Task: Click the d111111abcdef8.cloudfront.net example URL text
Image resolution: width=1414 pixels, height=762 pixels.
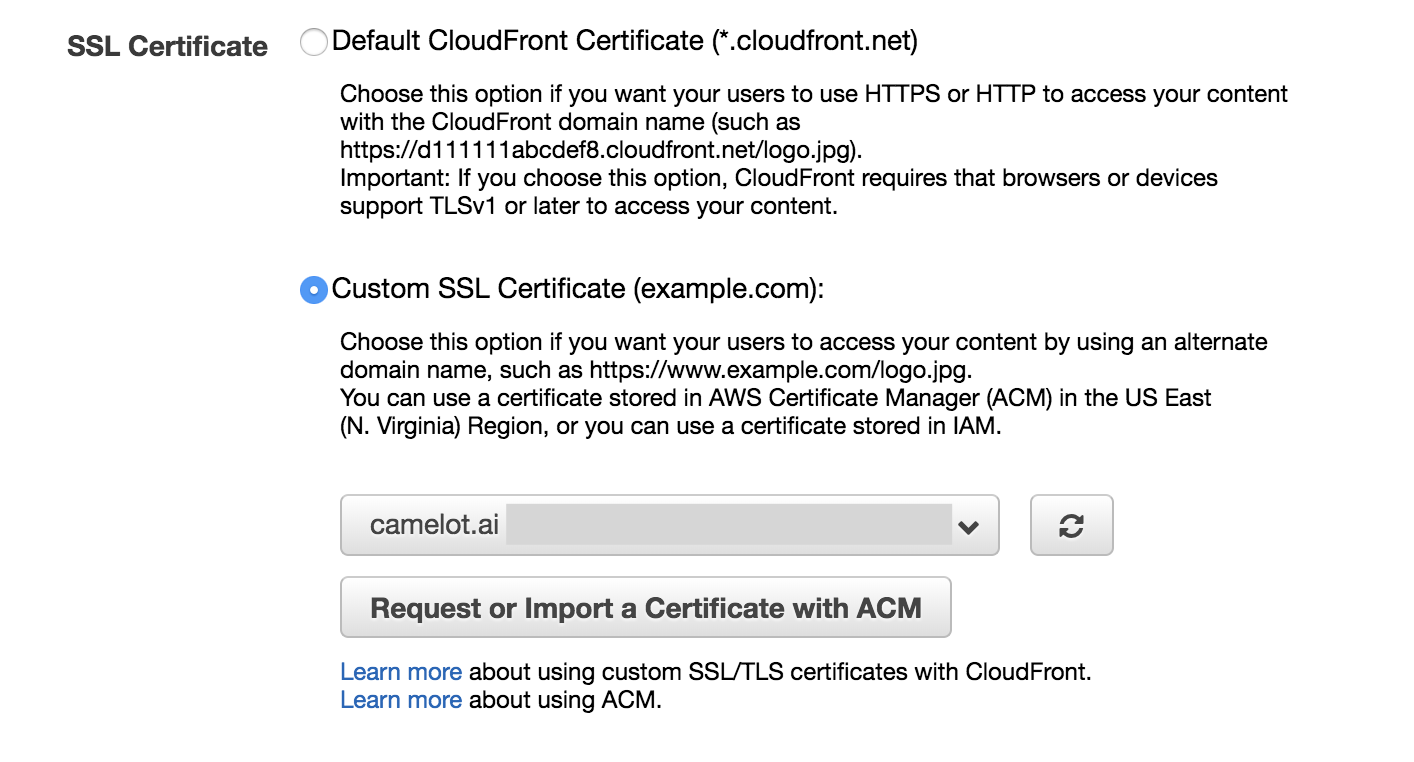Action: [600, 152]
